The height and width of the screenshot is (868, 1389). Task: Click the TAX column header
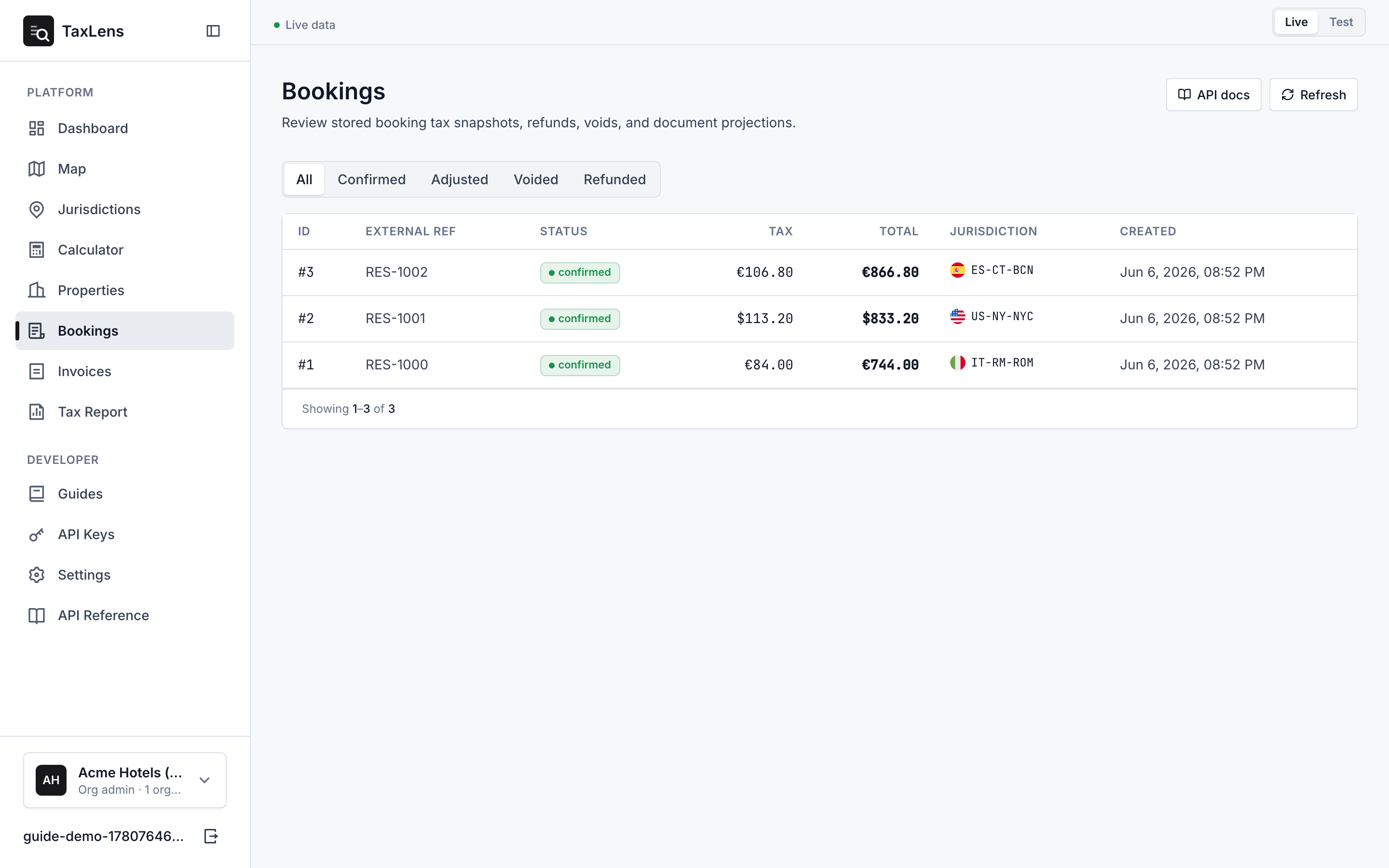[781, 231]
